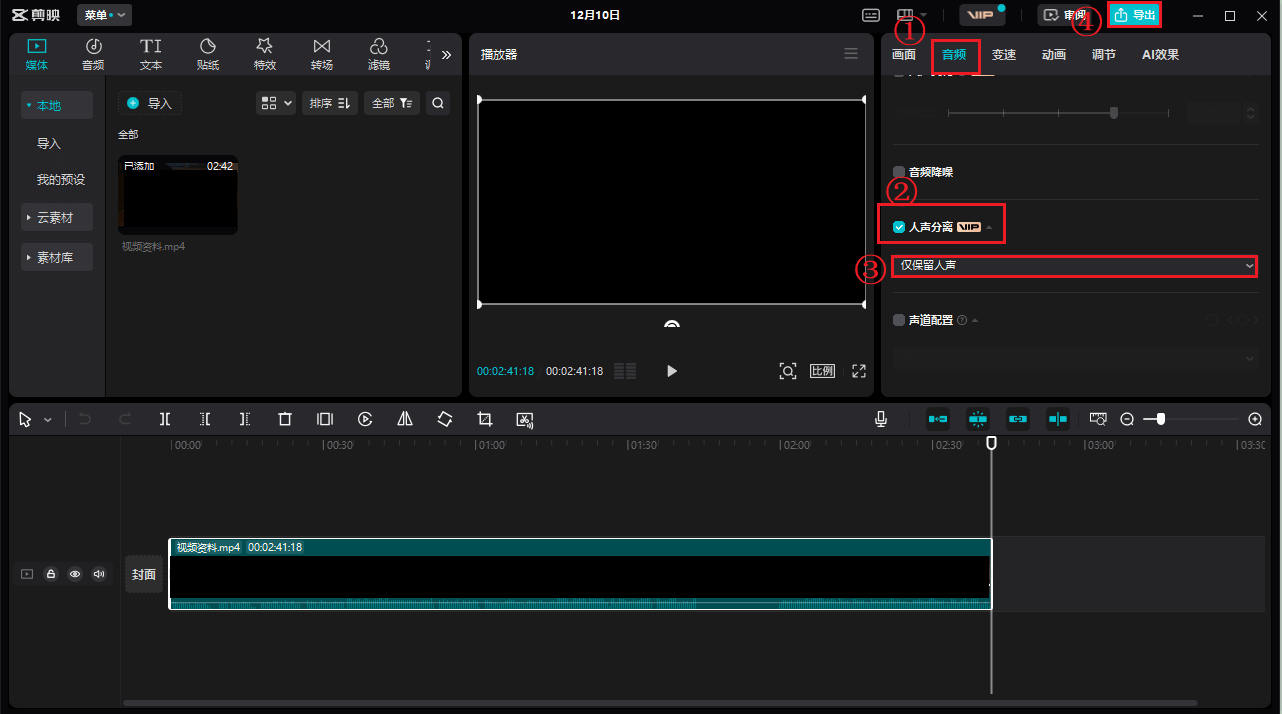
Task: Click the fullscreen icon in the player
Action: [x=858, y=371]
